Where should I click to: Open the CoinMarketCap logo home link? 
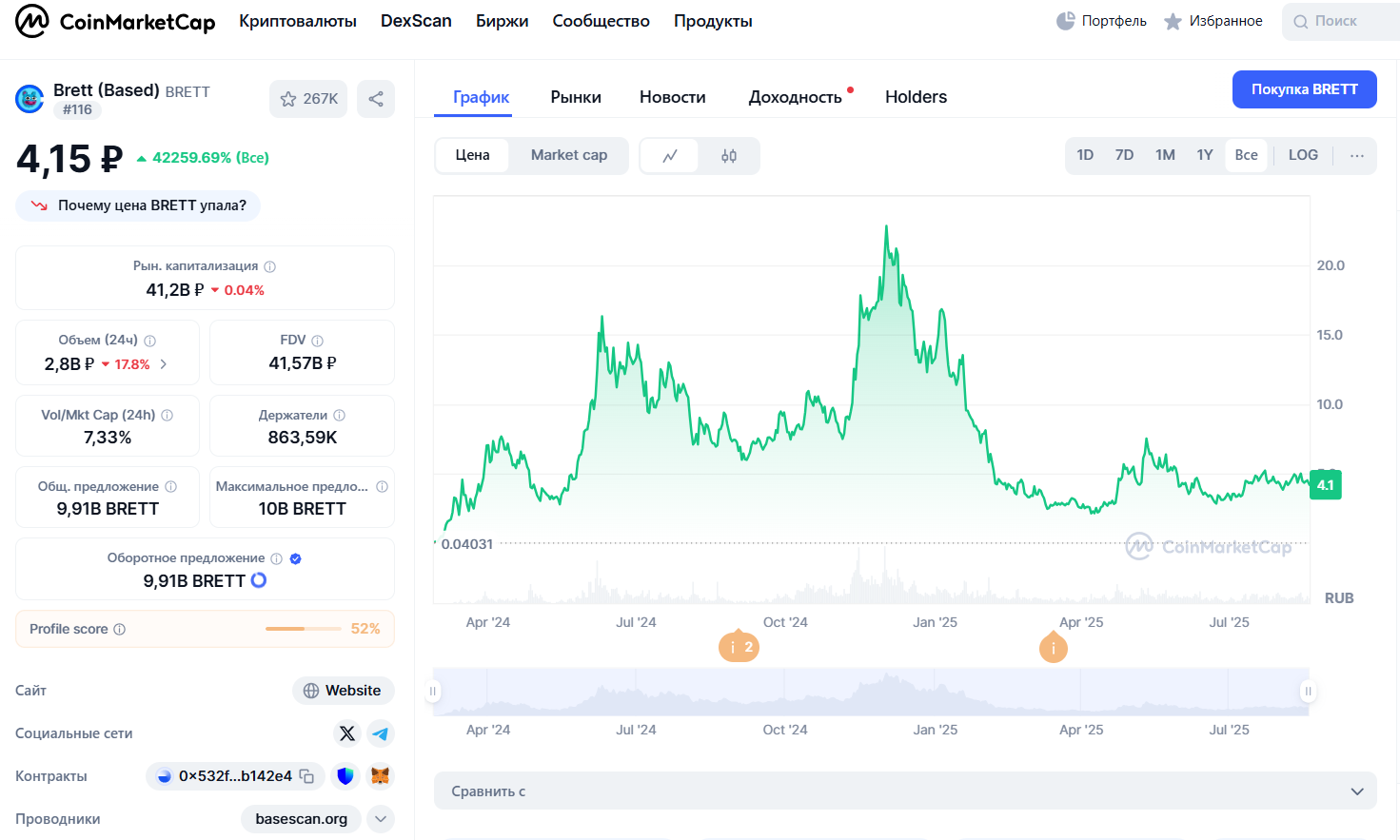point(115,21)
